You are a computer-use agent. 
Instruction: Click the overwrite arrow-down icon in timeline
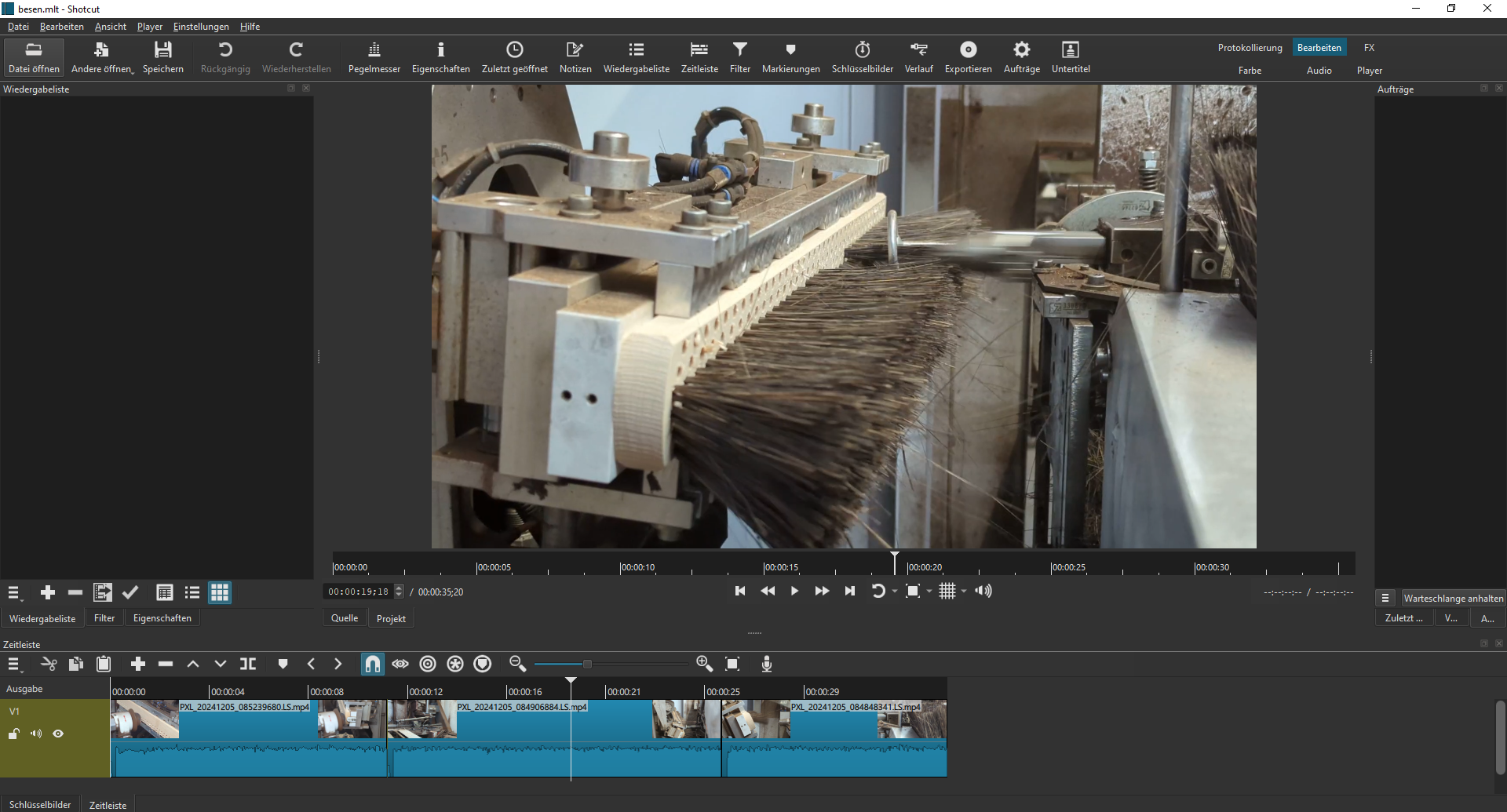pyautogui.click(x=221, y=665)
